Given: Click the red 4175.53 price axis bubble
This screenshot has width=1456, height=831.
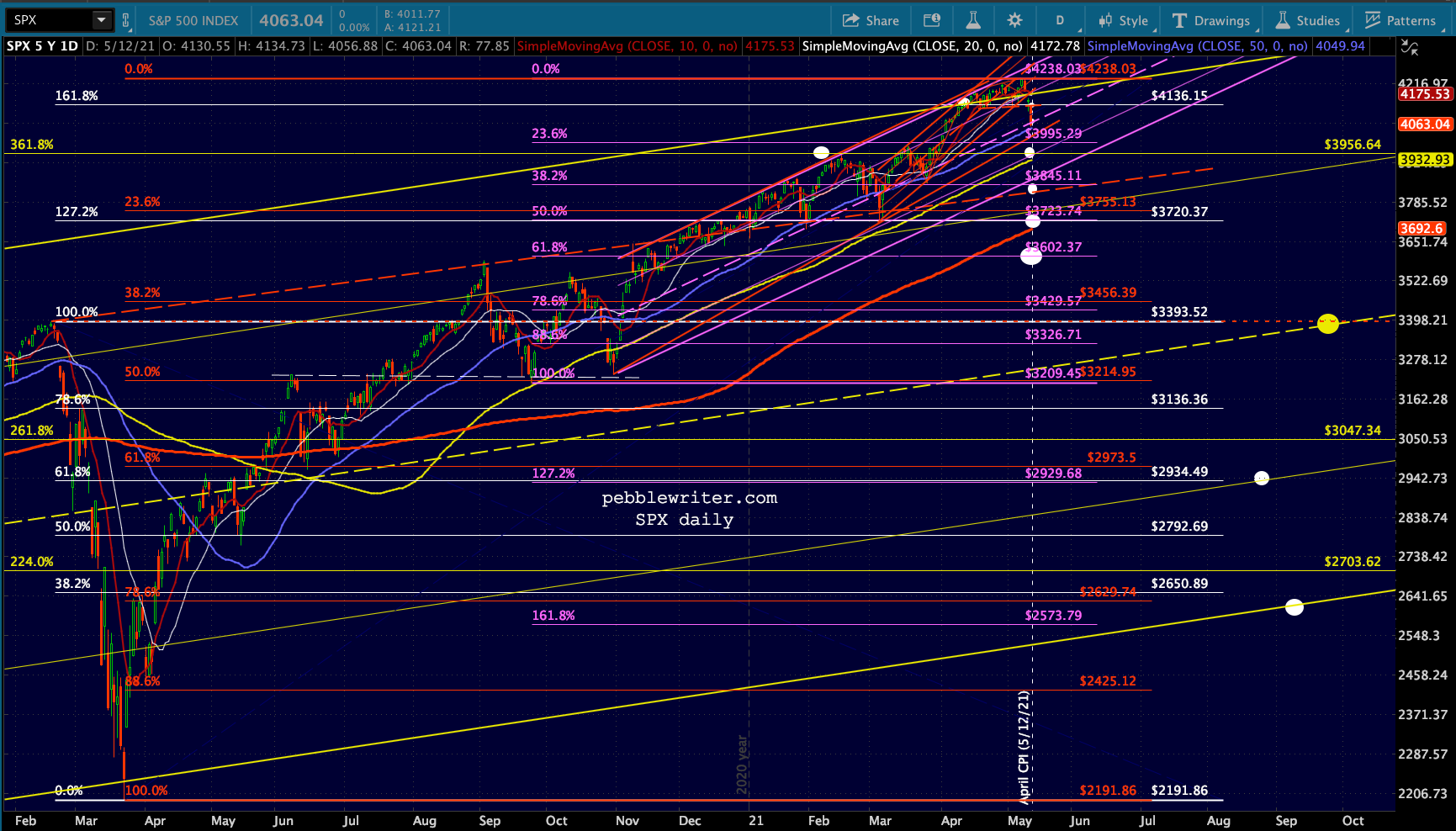Looking at the screenshot, I should click(1425, 94).
